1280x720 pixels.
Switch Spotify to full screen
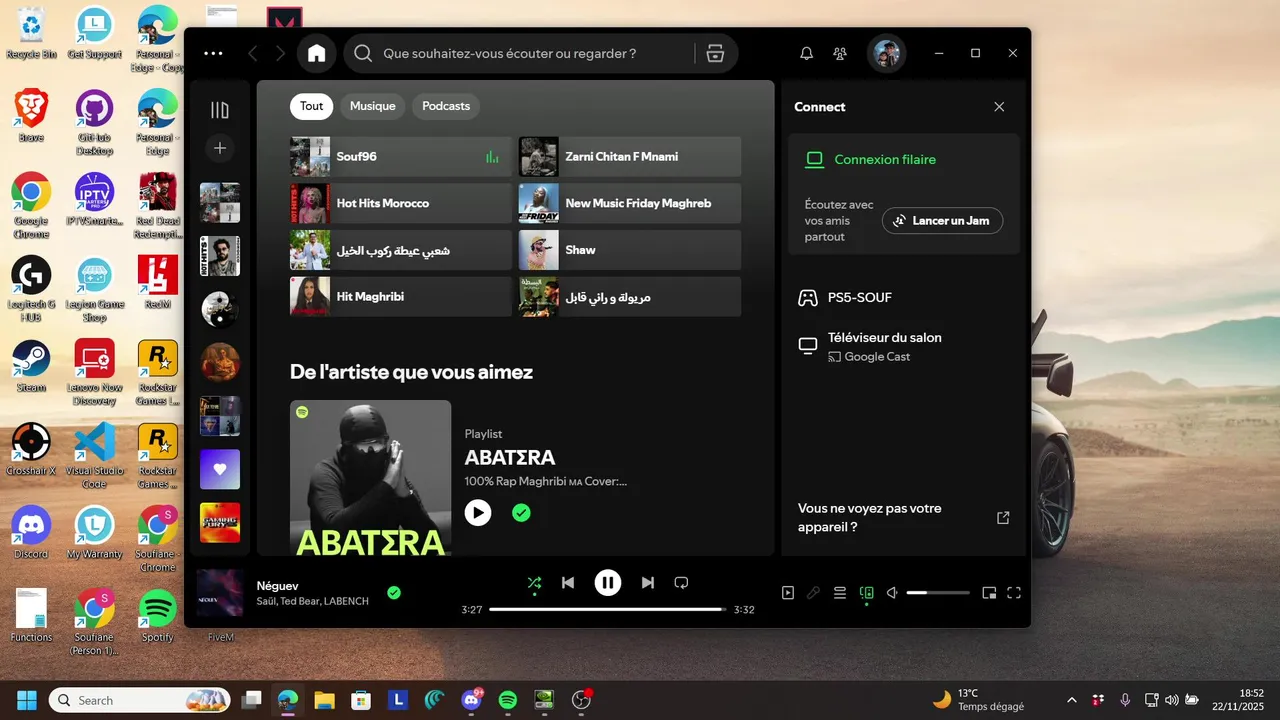(1014, 593)
